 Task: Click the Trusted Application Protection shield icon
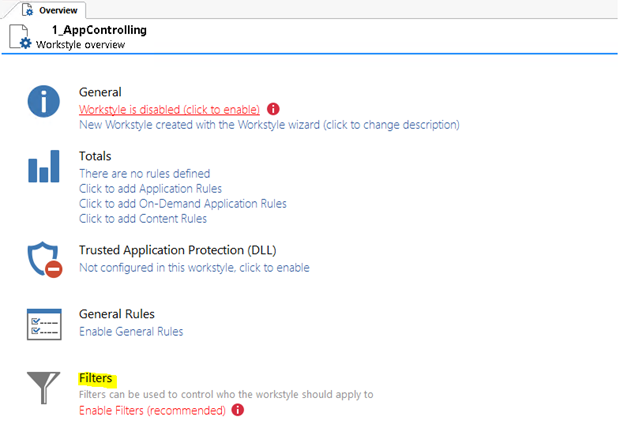pyautogui.click(x=45, y=259)
